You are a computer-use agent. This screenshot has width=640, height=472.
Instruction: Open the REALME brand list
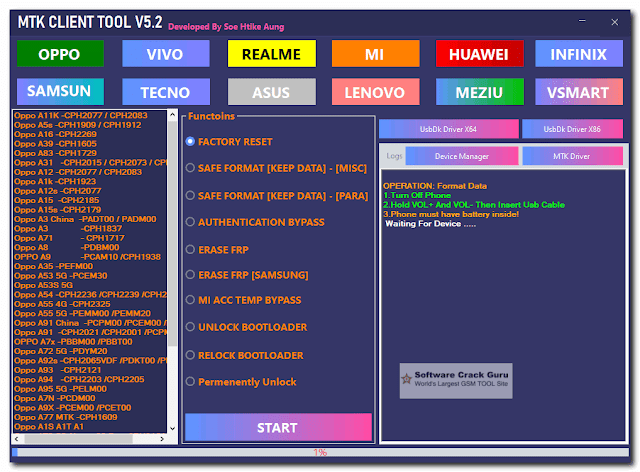point(271,53)
